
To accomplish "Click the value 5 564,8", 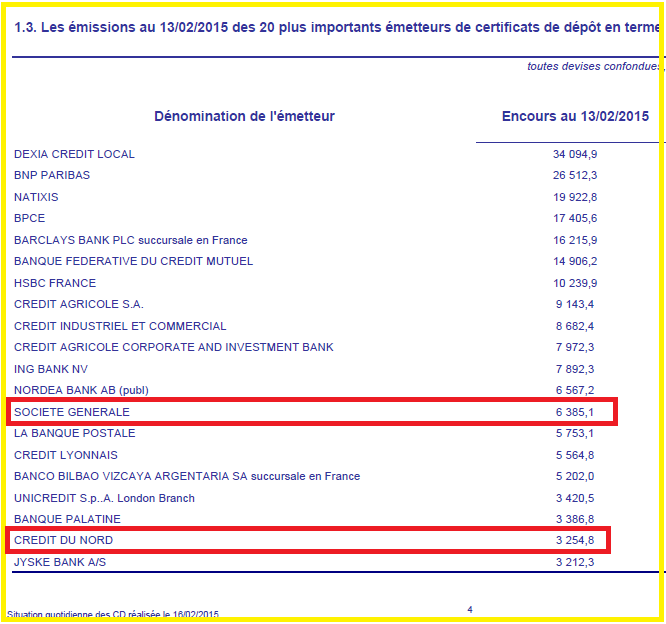I will pyautogui.click(x=575, y=455).
